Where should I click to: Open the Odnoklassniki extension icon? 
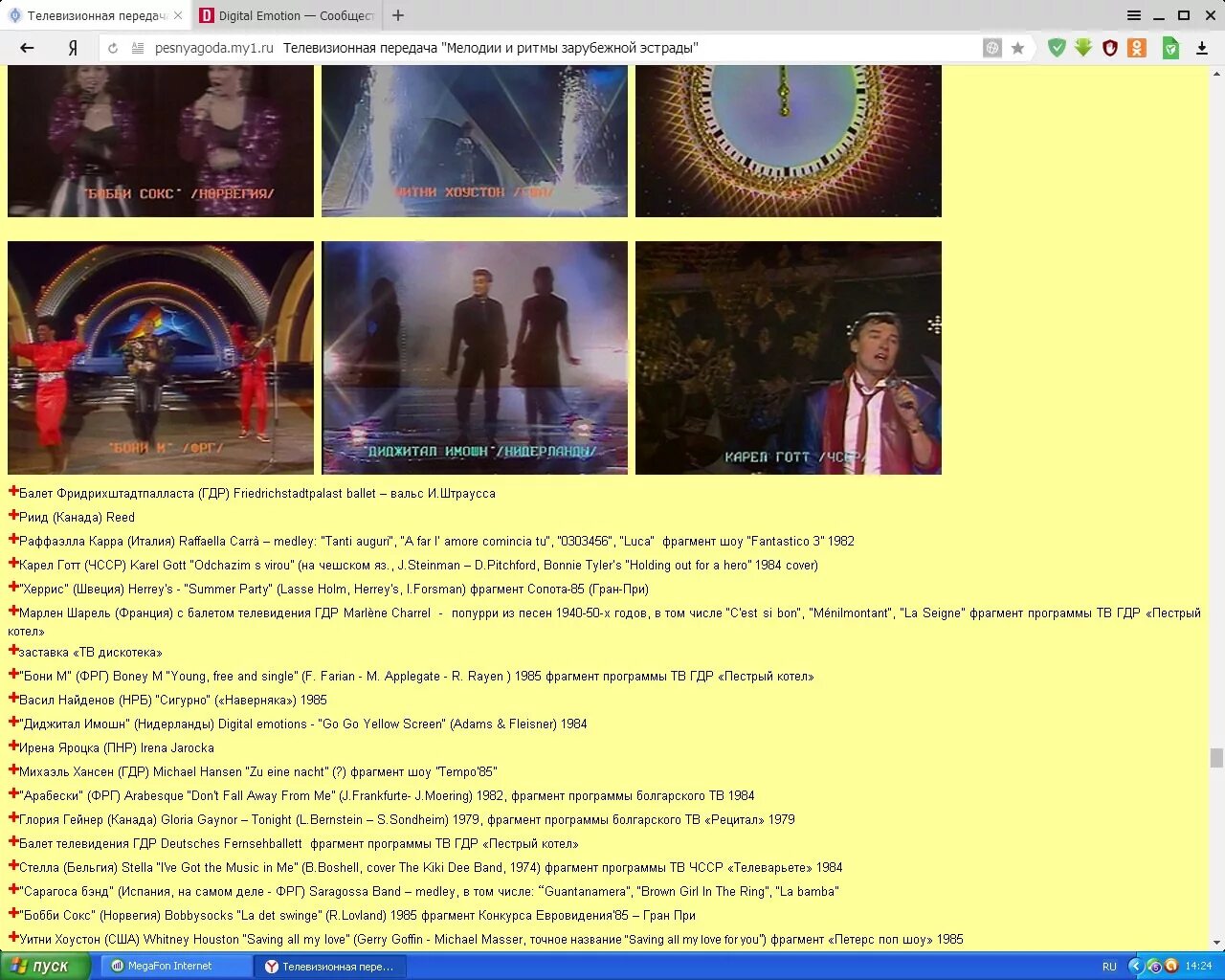[x=1137, y=48]
